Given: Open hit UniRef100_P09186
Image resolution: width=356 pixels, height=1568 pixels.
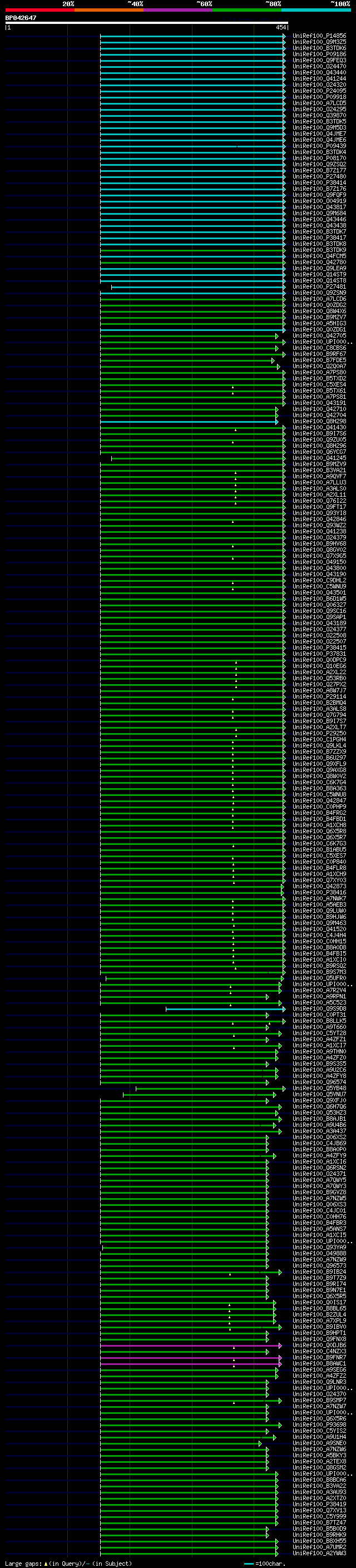Looking at the screenshot, I should [319, 54].
